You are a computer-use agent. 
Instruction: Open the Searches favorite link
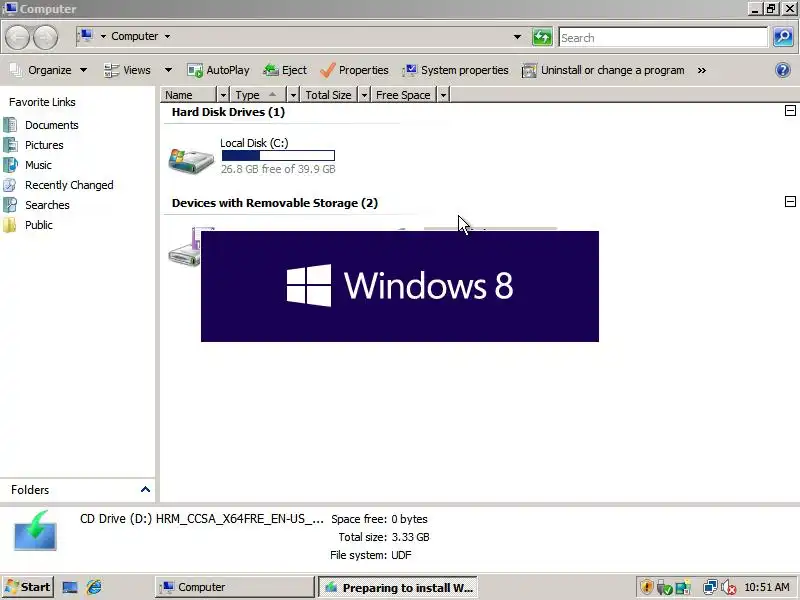47,205
